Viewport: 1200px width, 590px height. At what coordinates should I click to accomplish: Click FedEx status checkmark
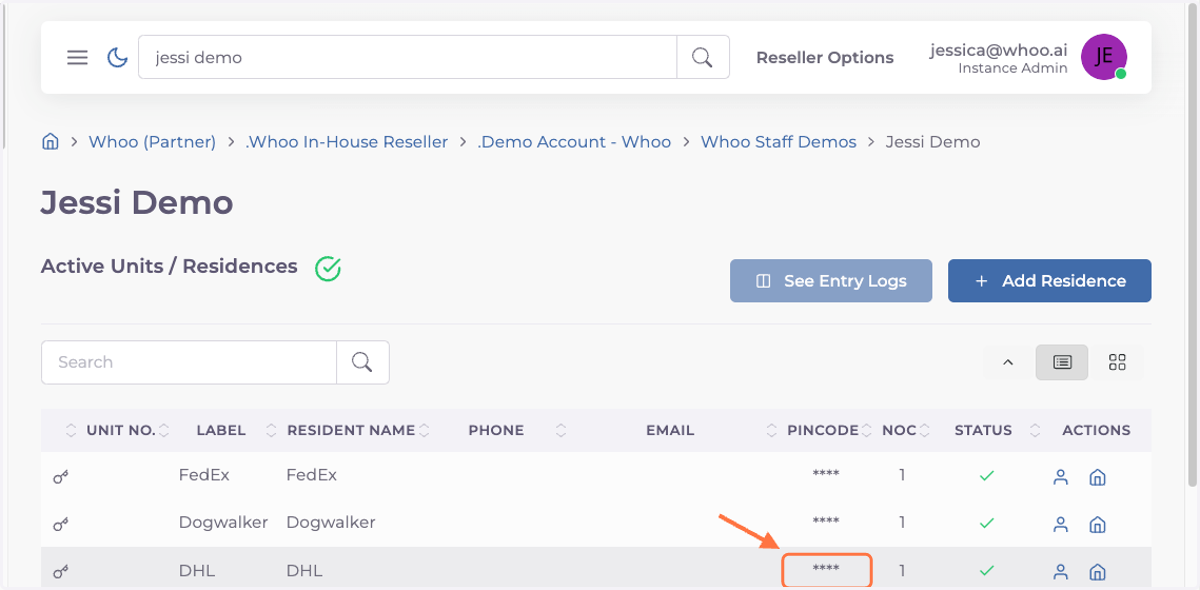coord(987,476)
